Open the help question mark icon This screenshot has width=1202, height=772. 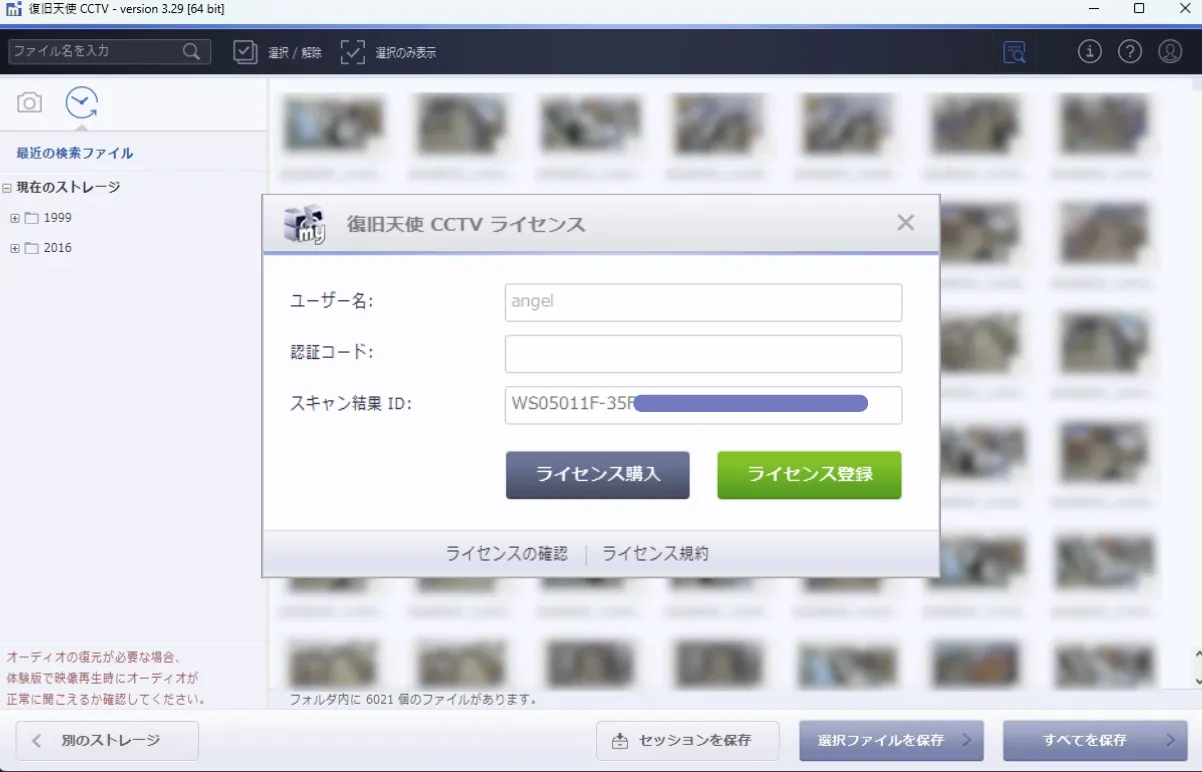(x=1130, y=52)
